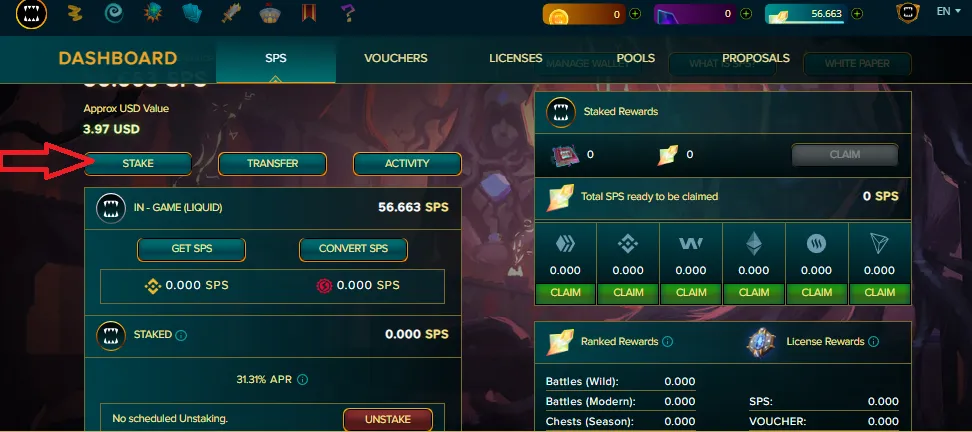Open the card collection icon in top bar
Viewport: 972px width, 432px height.
192,12
